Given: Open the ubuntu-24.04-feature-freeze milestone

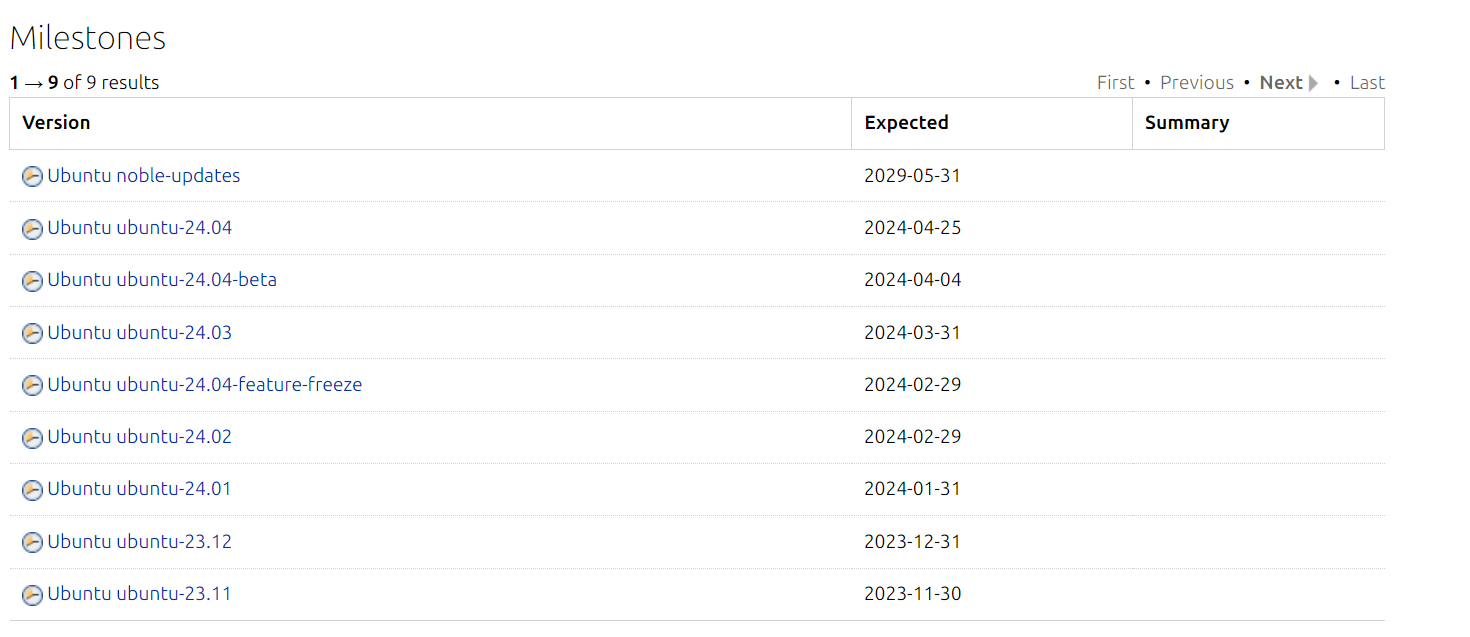Looking at the screenshot, I should pos(204,385).
